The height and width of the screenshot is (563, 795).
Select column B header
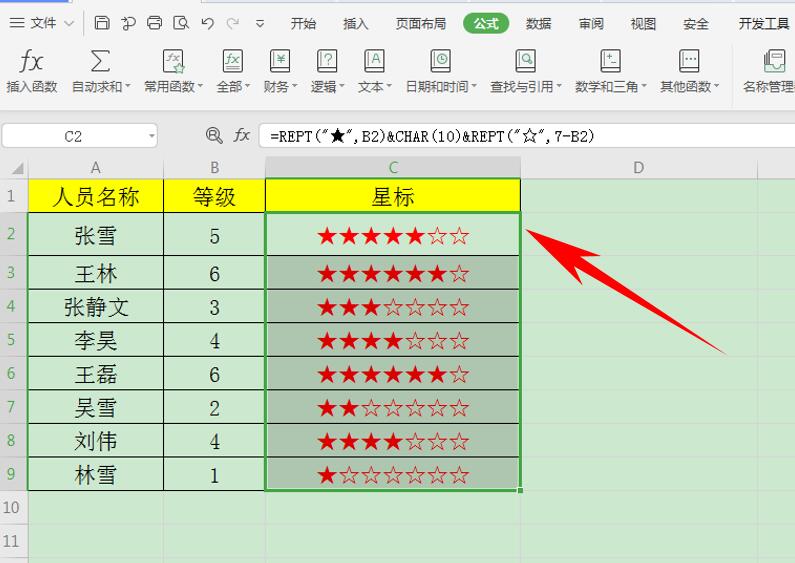[214, 168]
